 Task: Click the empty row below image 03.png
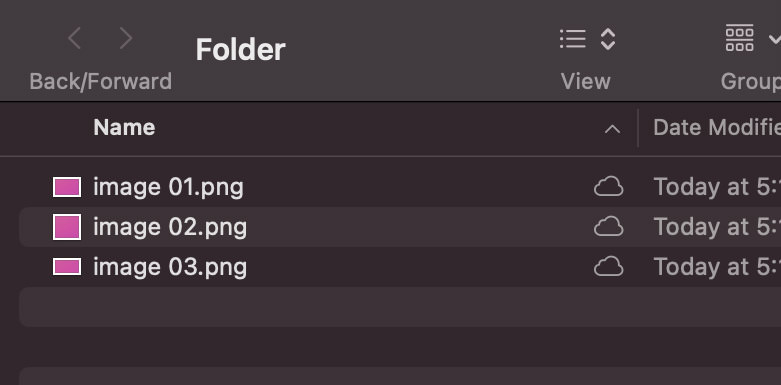tap(400, 307)
